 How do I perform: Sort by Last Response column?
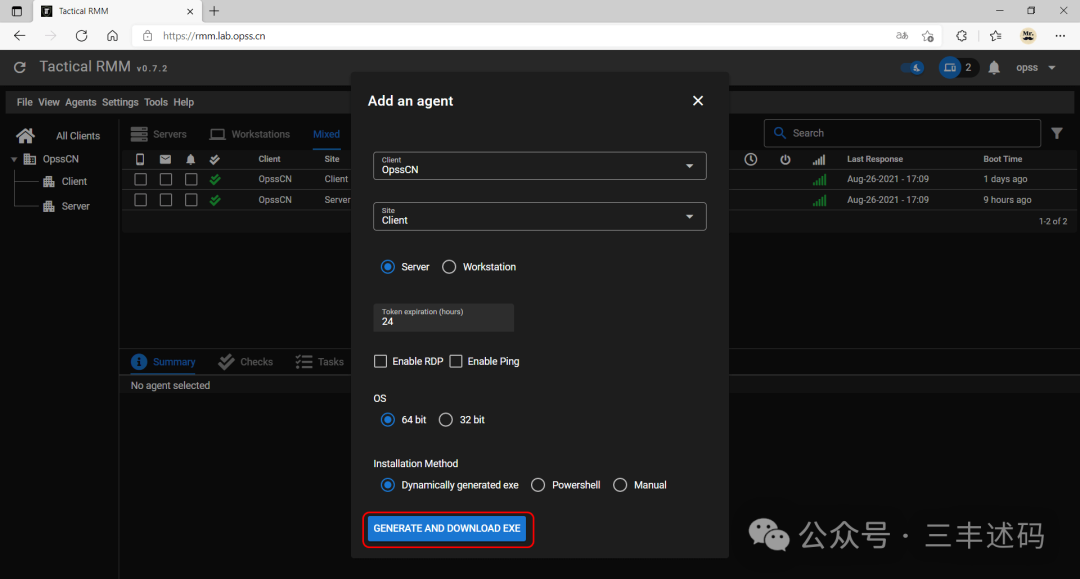875,159
